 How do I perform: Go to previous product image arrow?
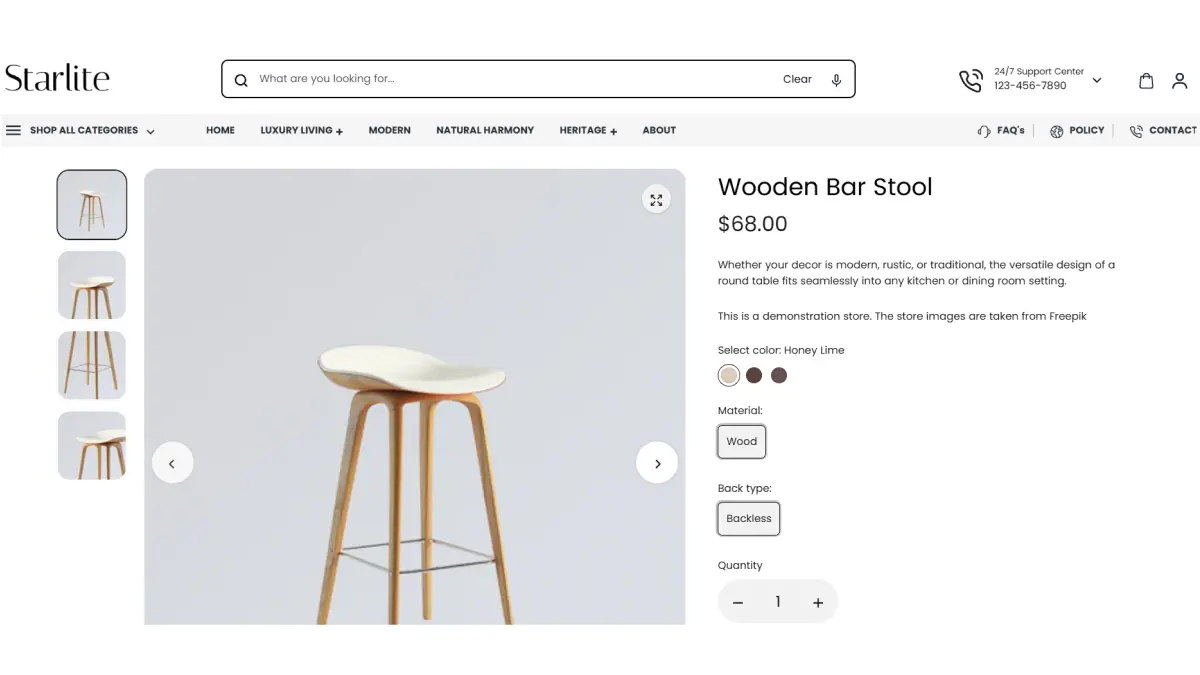pos(172,463)
